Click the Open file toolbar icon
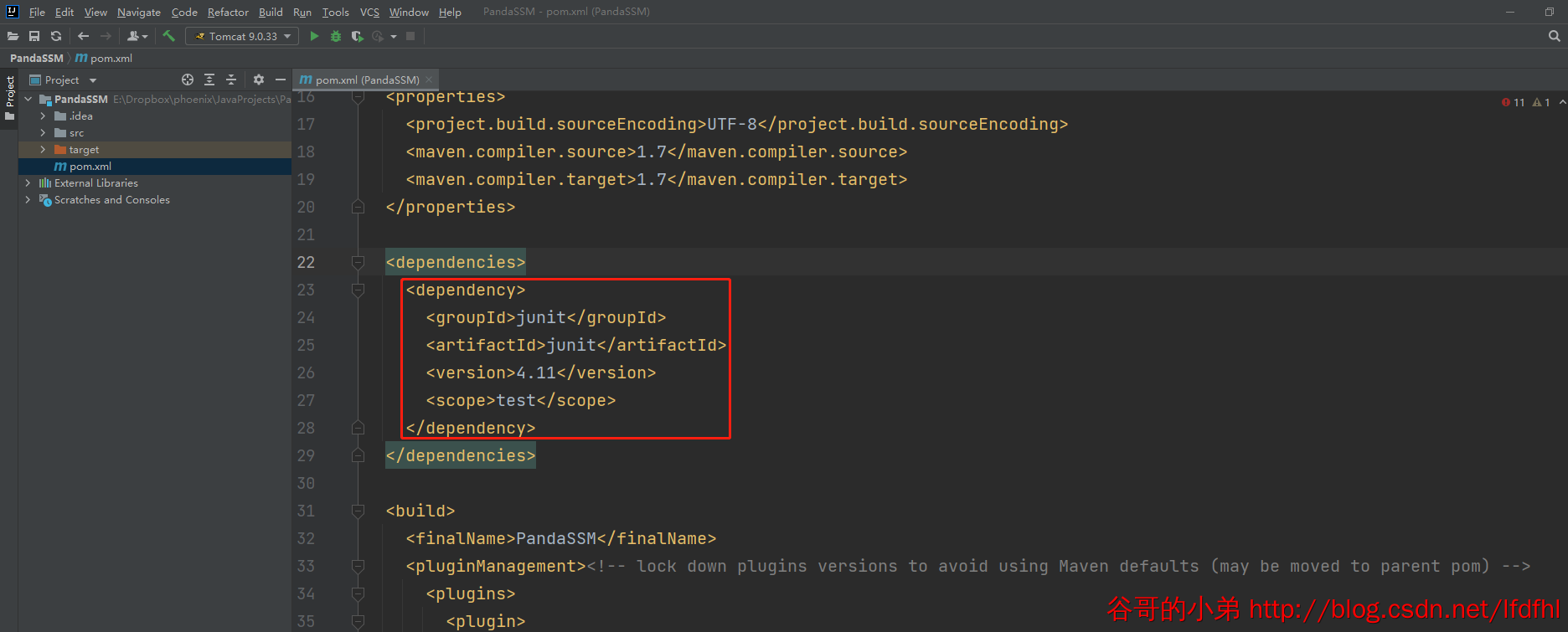 (13, 36)
